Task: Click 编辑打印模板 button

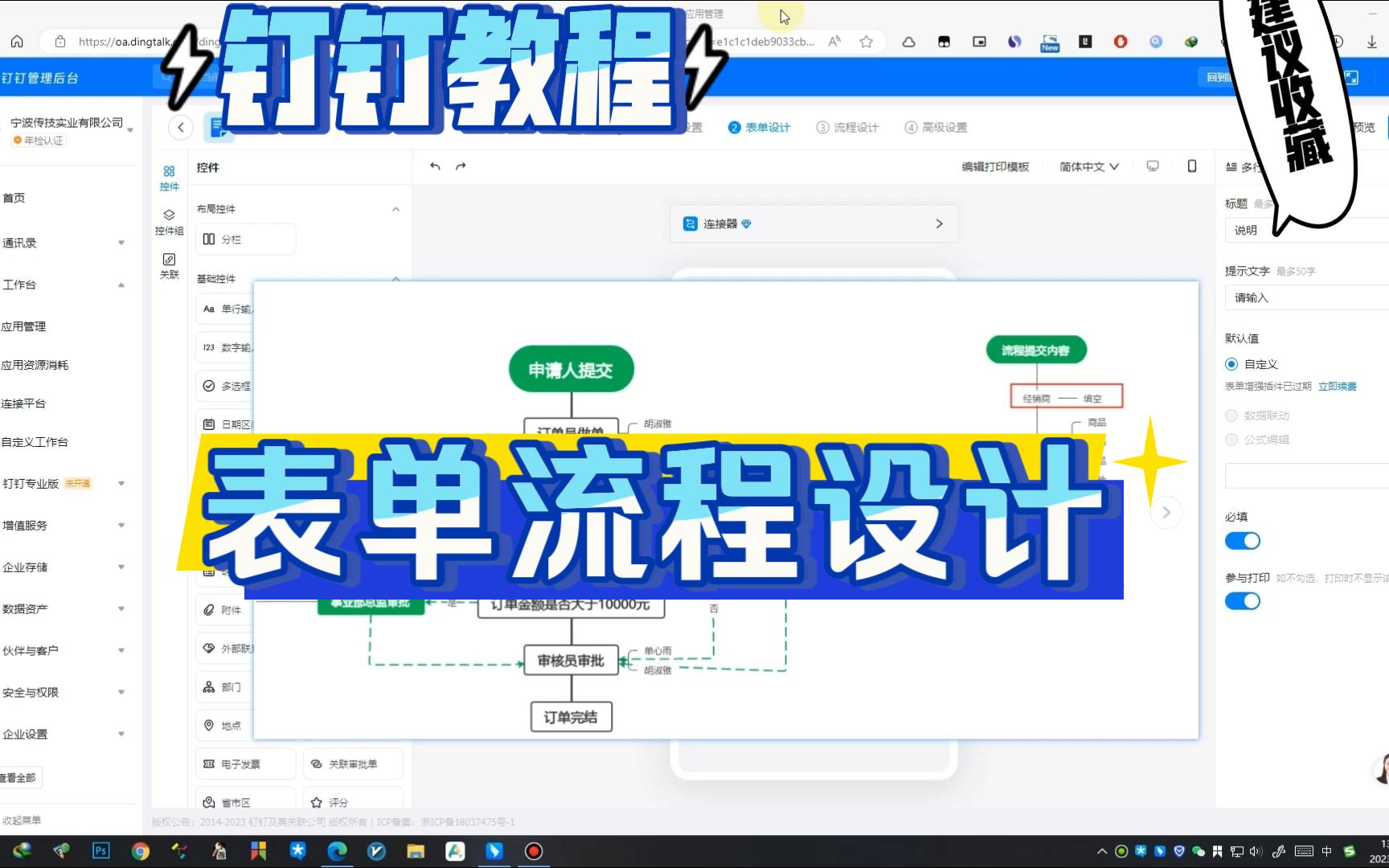Action: pyautogui.click(x=995, y=166)
